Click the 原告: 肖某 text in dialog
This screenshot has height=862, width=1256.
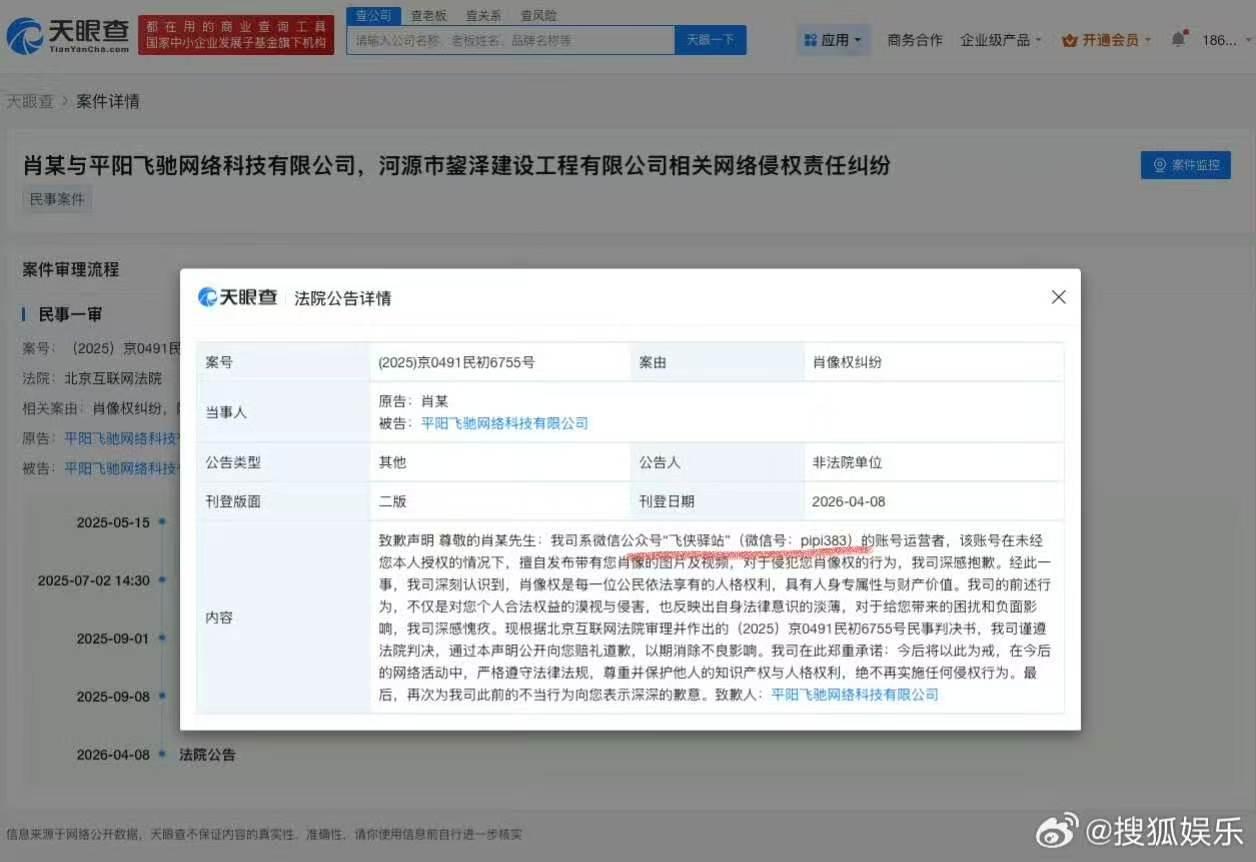pyautogui.click(x=412, y=401)
